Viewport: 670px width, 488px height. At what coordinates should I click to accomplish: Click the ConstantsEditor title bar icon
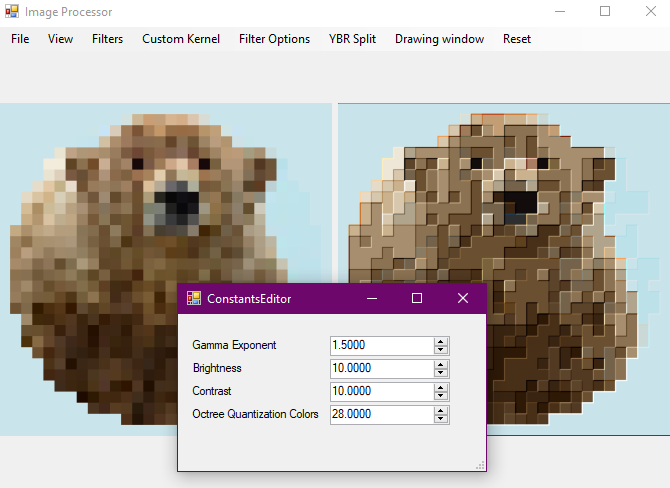tap(194, 298)
